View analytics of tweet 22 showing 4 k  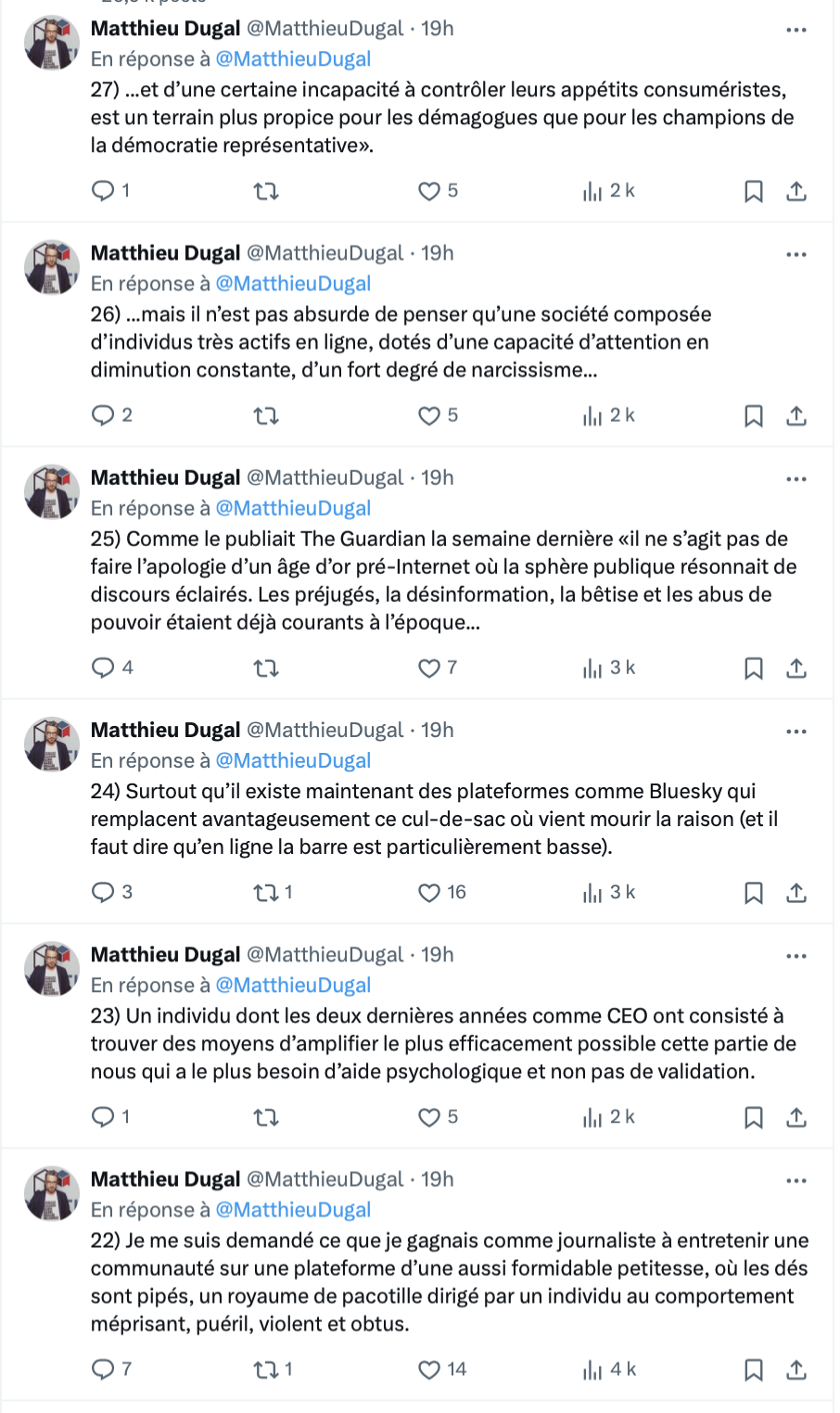[x=609, y=1369]
